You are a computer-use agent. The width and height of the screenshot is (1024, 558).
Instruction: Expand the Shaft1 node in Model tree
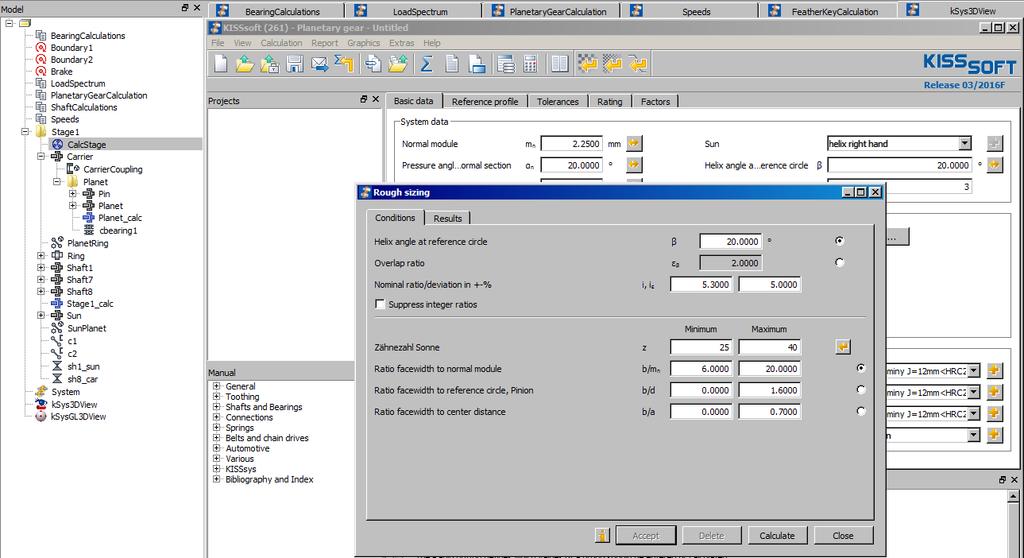pos(40,268)
